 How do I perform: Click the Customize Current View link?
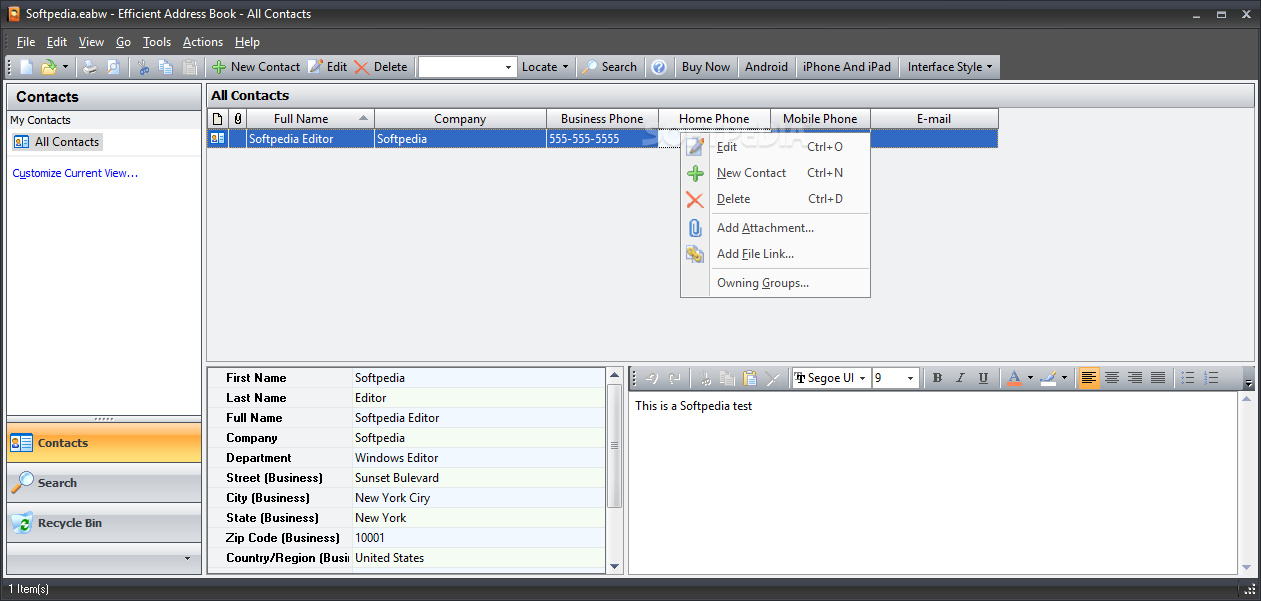(x=75, y=173)
